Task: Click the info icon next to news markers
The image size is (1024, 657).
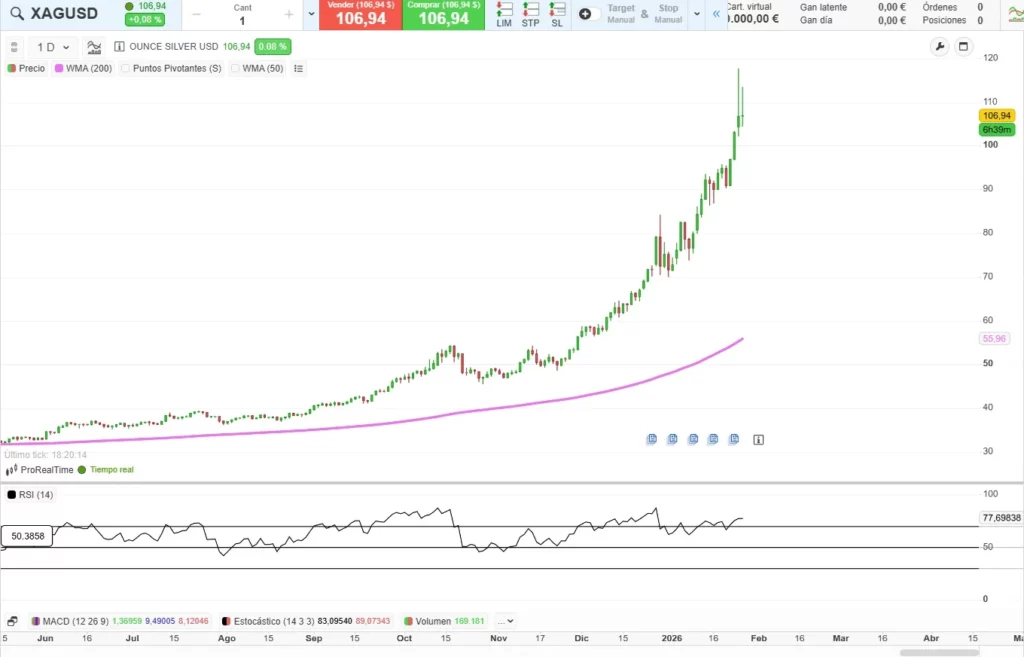Action: pos(758,439)
